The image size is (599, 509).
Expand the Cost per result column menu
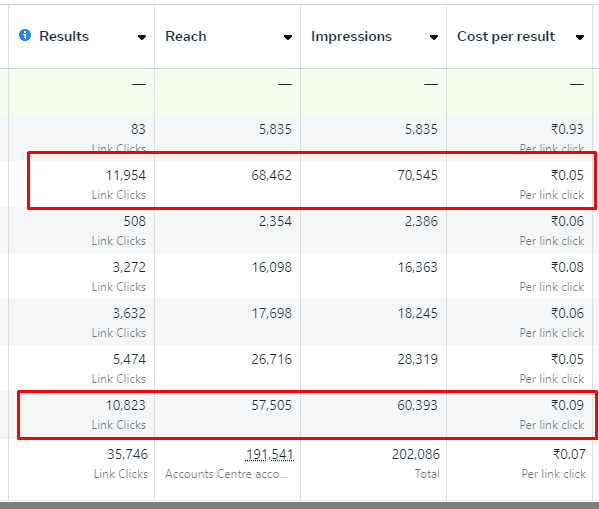coord(580,37)
